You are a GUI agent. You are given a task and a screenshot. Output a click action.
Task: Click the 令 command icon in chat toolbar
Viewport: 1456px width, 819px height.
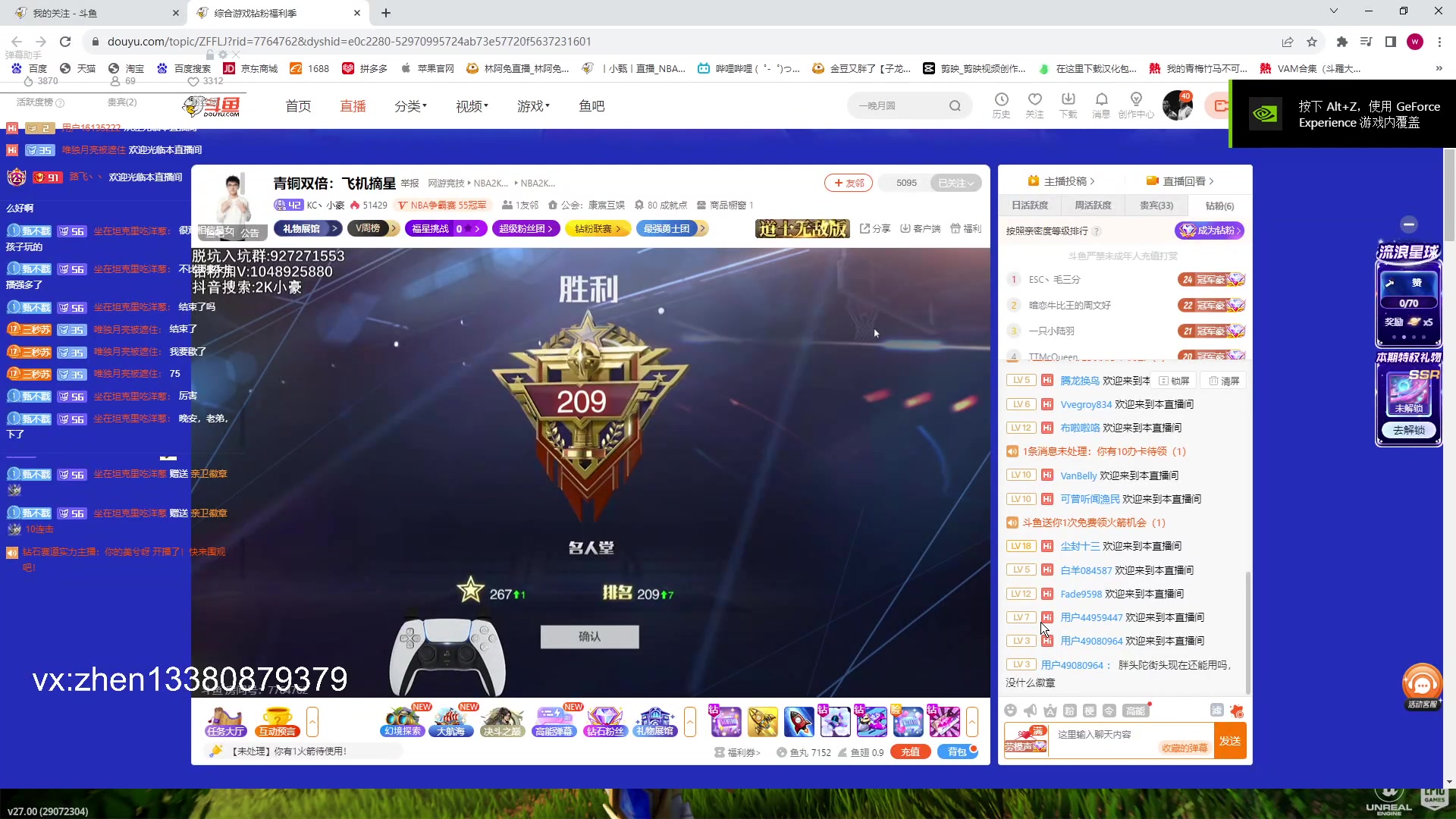[1109, 710]
